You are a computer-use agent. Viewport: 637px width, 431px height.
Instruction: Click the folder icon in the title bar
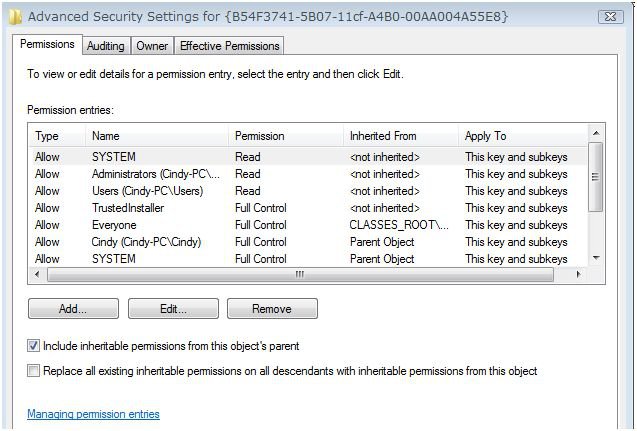(x=15, y=17)
